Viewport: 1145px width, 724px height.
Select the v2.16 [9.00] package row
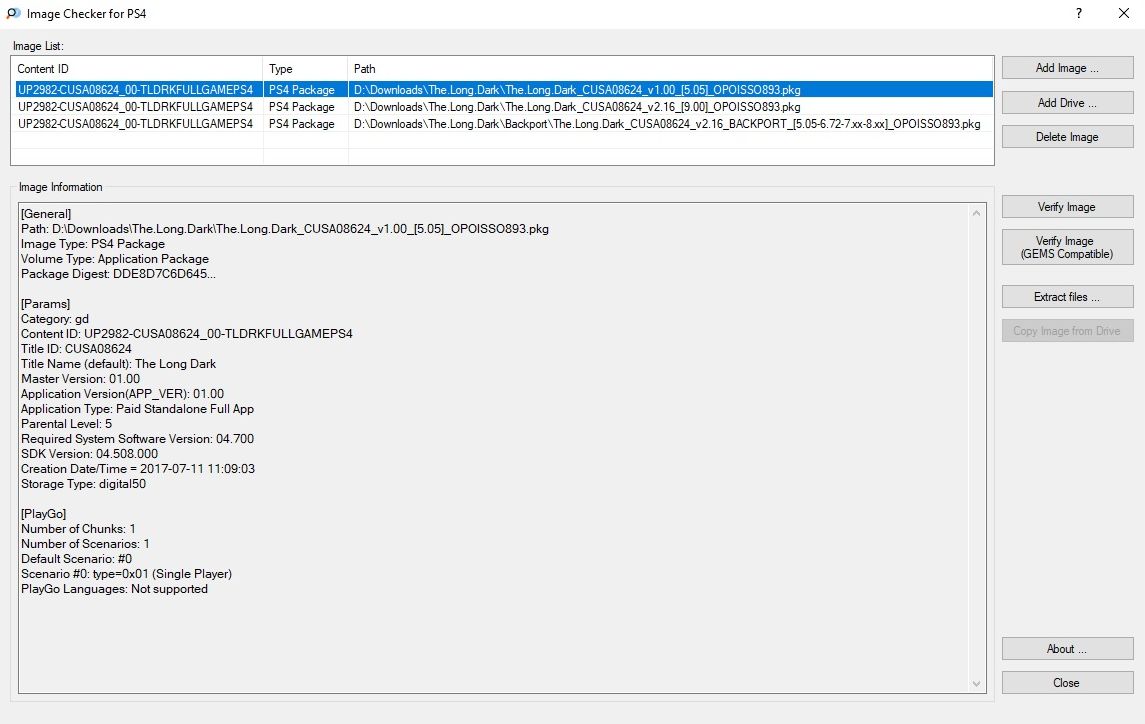pos(503,107)
